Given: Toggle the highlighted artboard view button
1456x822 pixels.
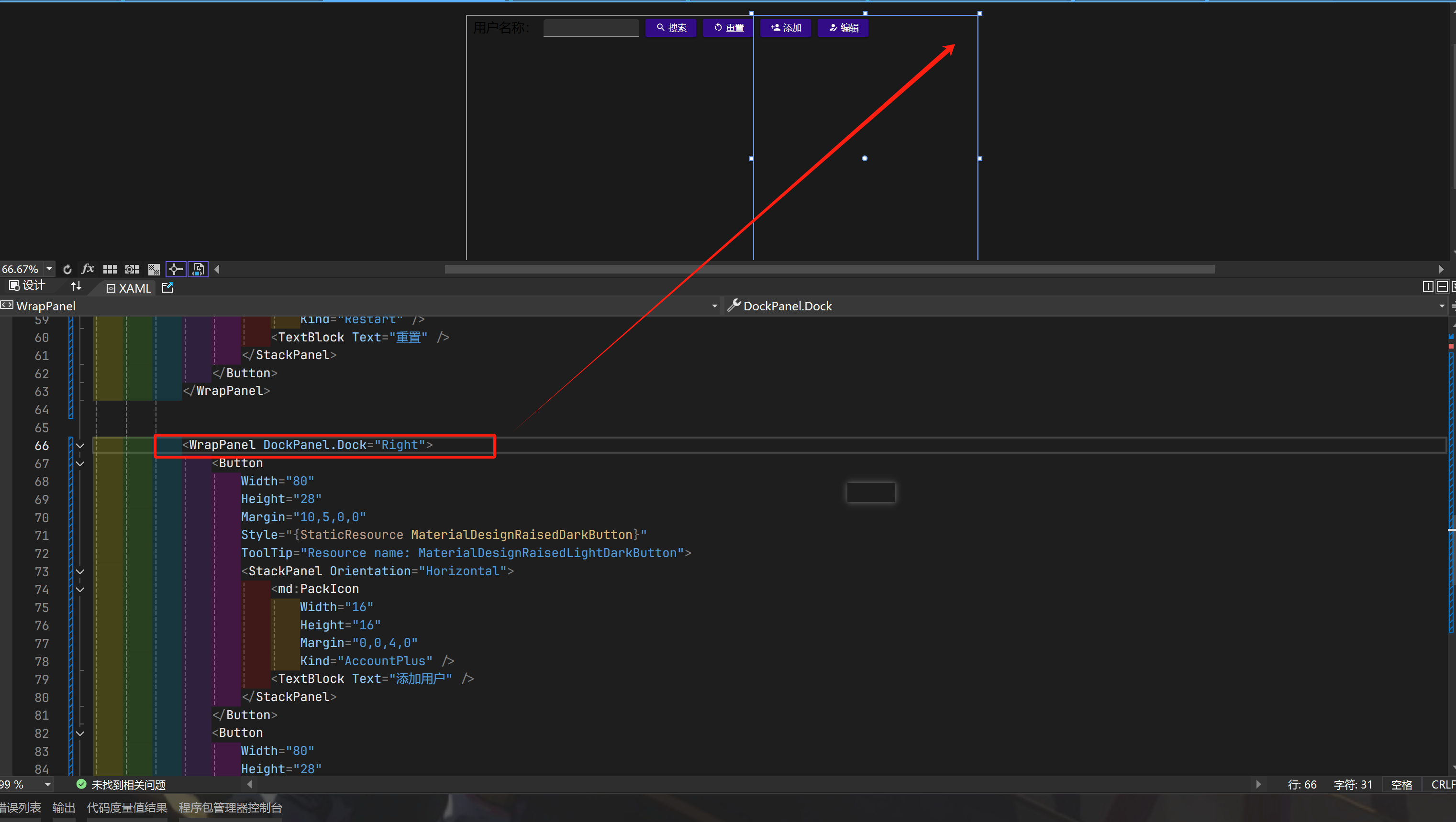Looking at the screenshot, I should coord(199,270).
